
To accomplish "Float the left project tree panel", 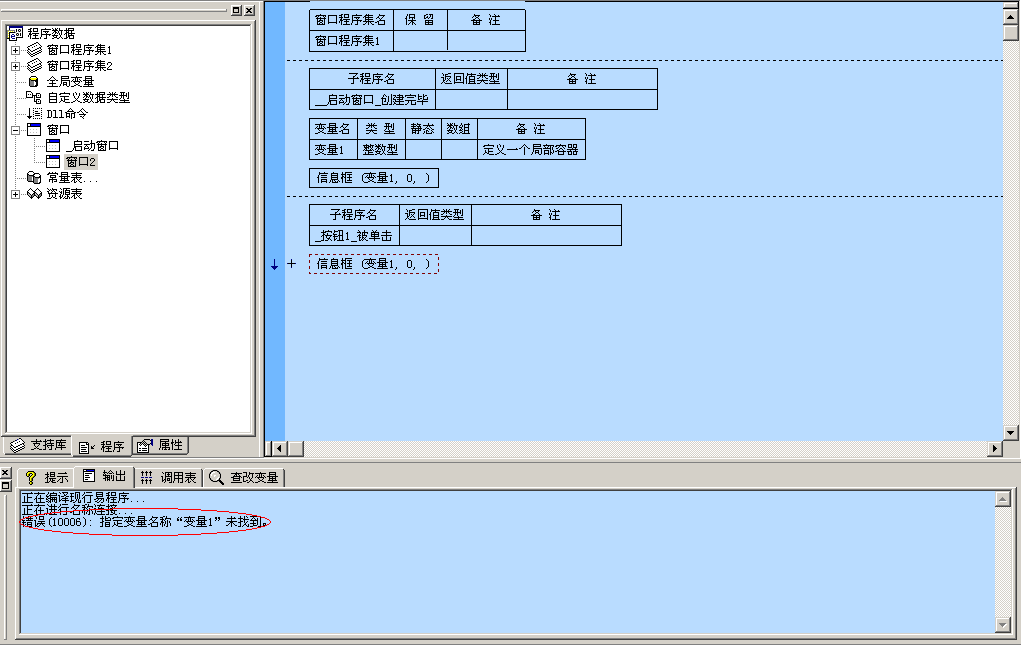I will pos(236,10).
